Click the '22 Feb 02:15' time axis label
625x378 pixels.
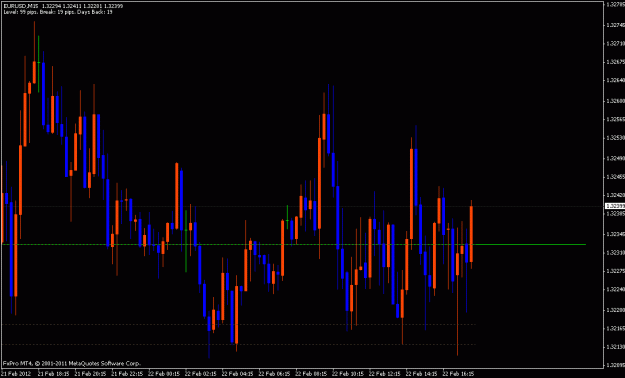(199, 374)
